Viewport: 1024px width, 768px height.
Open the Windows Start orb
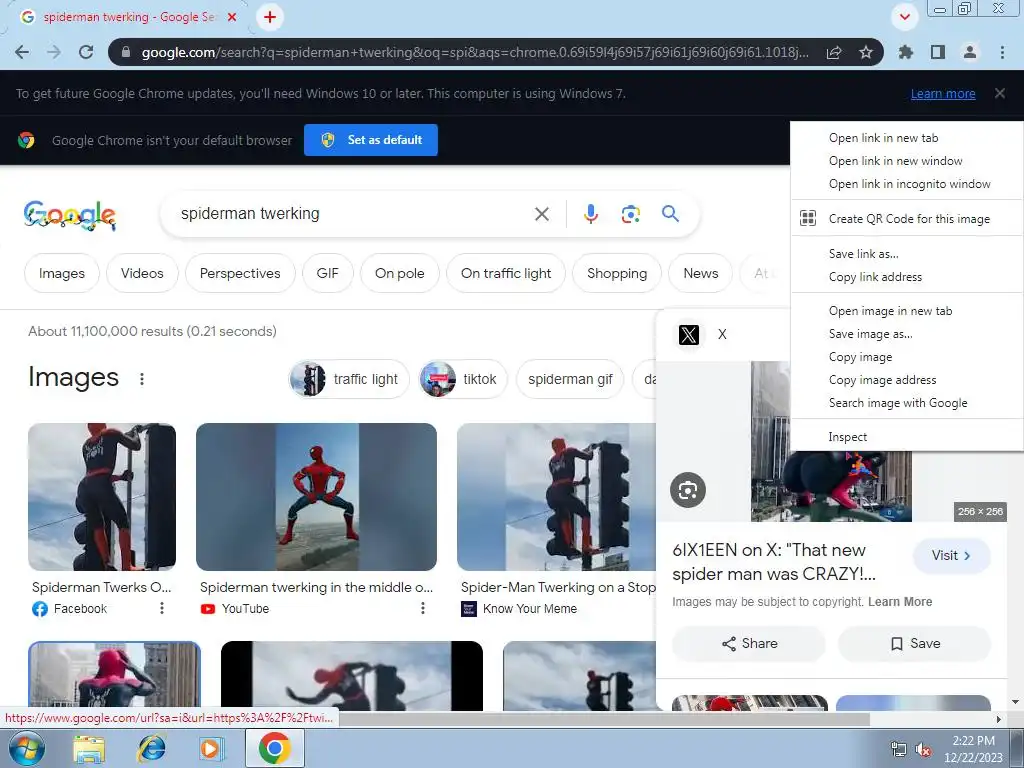pos(27,748)
